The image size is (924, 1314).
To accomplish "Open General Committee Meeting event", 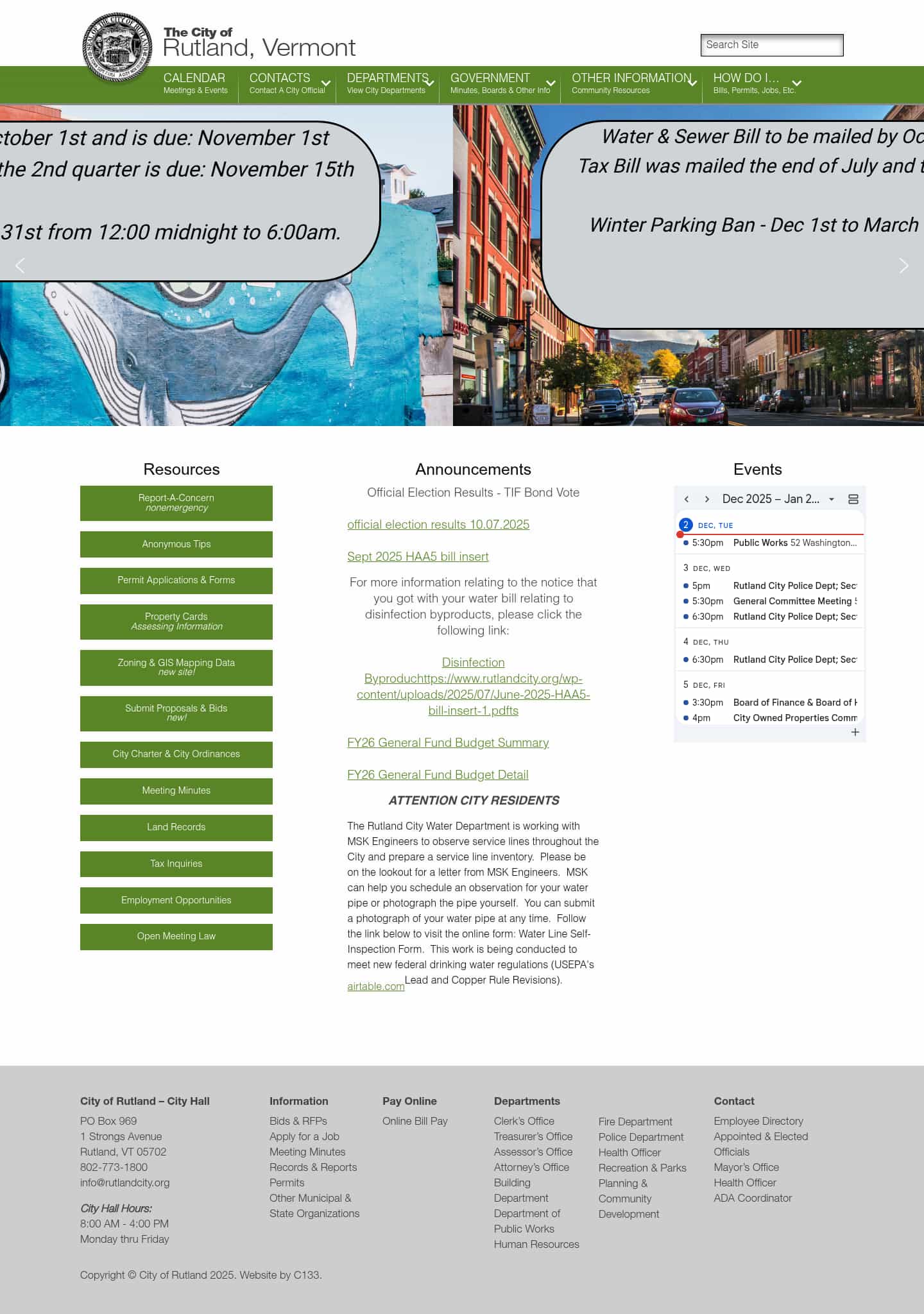I will click(770, 601).
